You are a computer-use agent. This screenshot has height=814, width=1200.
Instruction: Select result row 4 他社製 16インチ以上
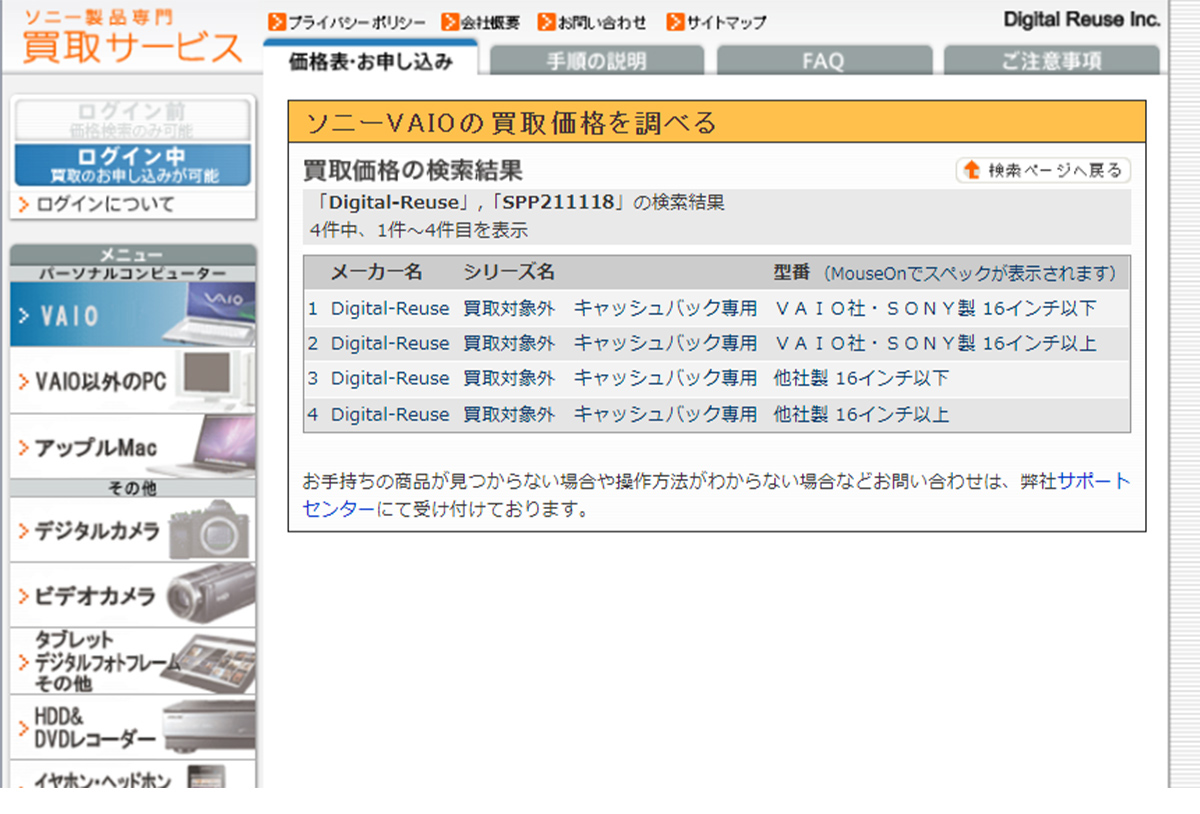point(860,414)
